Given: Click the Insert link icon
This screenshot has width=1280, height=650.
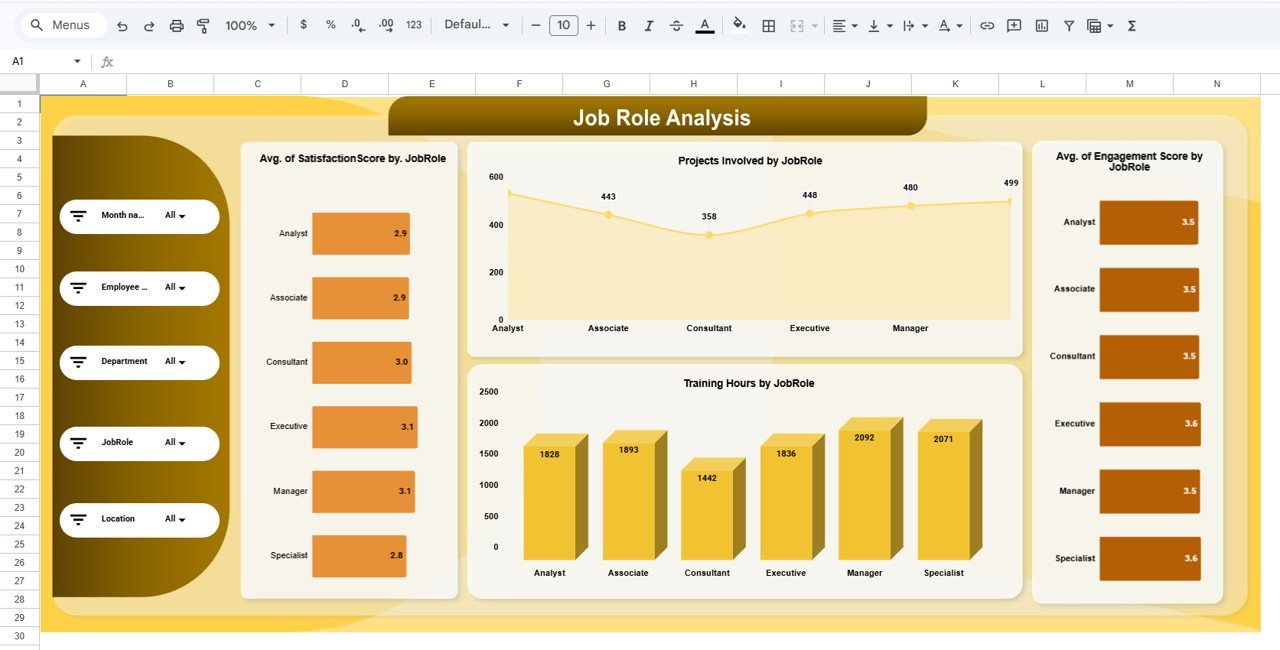Looking at the screenshot, I should tap(988, 25).
